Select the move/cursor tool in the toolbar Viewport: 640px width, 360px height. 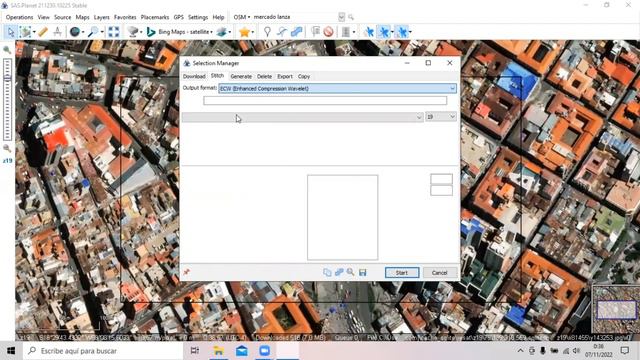pos(11,32)
